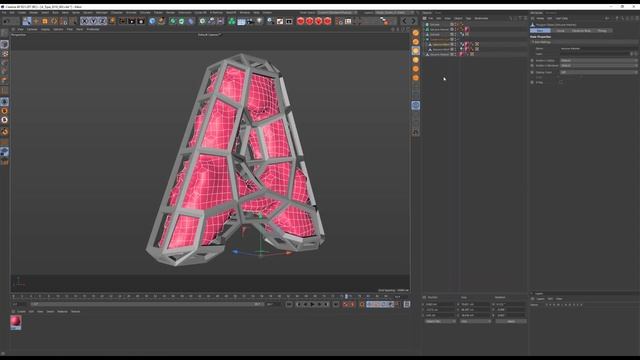Click Position X field in Coordinates Manager
The width and height of the screenshot is (640, 360).
tap(440, 304)
